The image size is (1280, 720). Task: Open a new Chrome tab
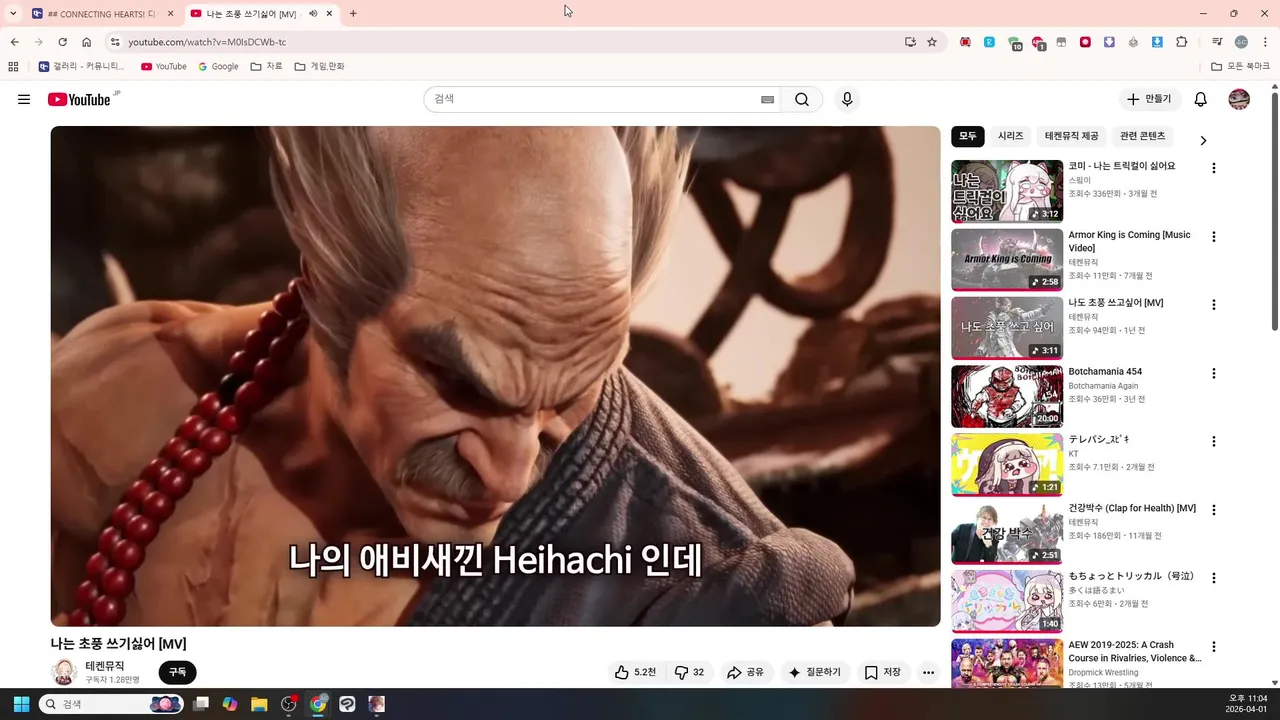(353, 14)
